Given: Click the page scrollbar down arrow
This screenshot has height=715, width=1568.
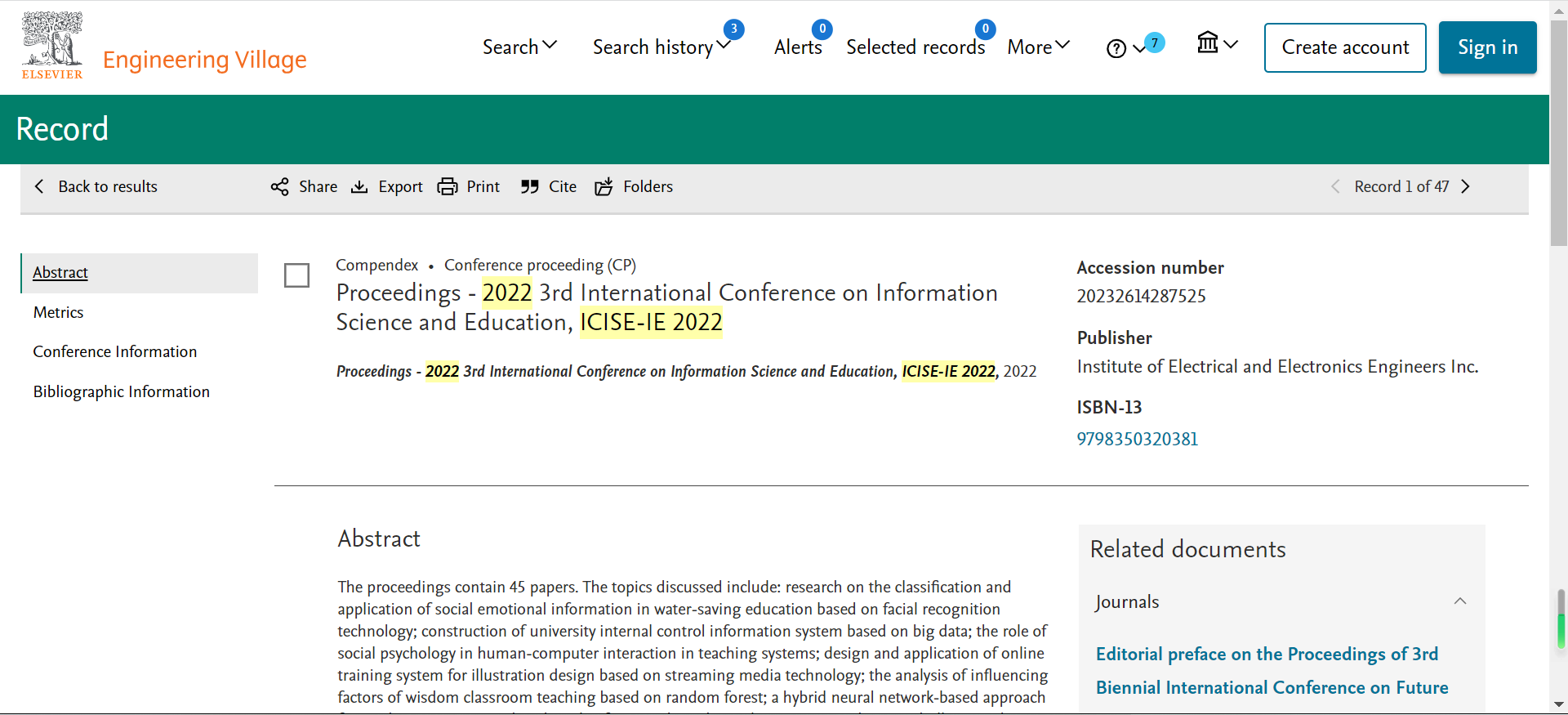Looking at the screenshot, I should tap(1559, 705).
